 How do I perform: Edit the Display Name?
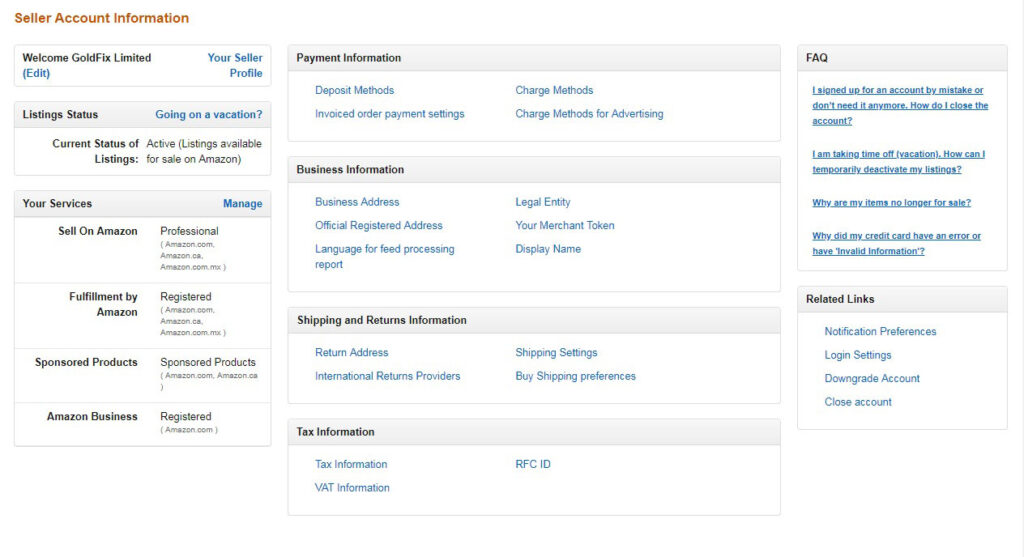click(548, 249)
